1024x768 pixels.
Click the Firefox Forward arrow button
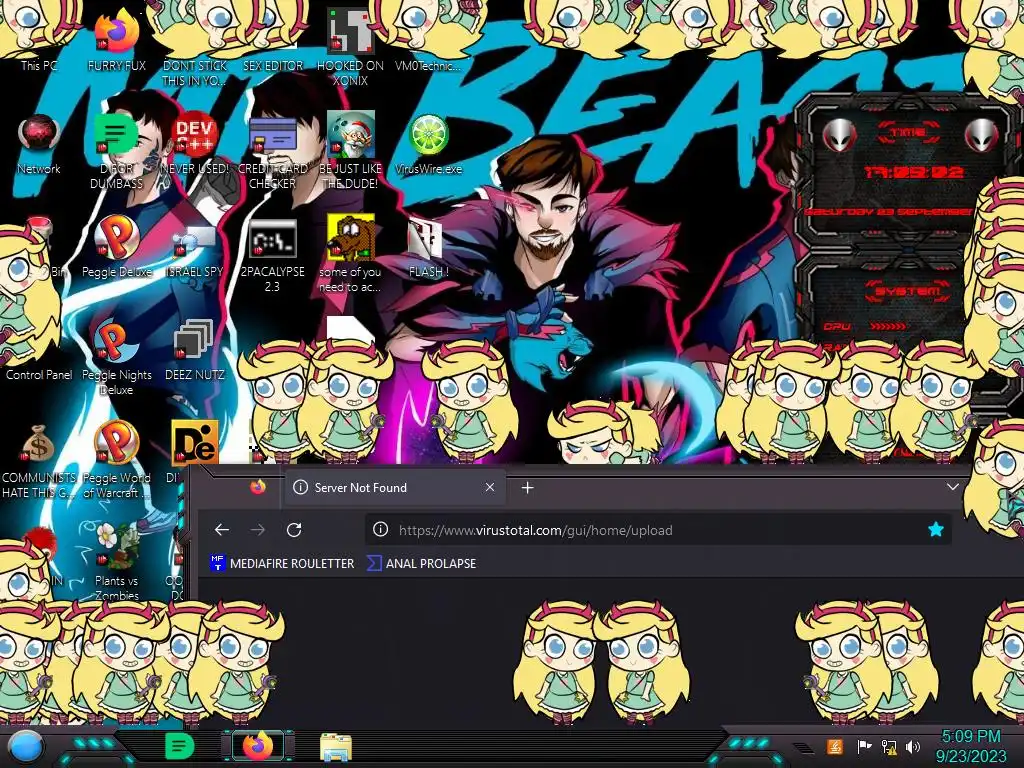click(x=258, y=530)
